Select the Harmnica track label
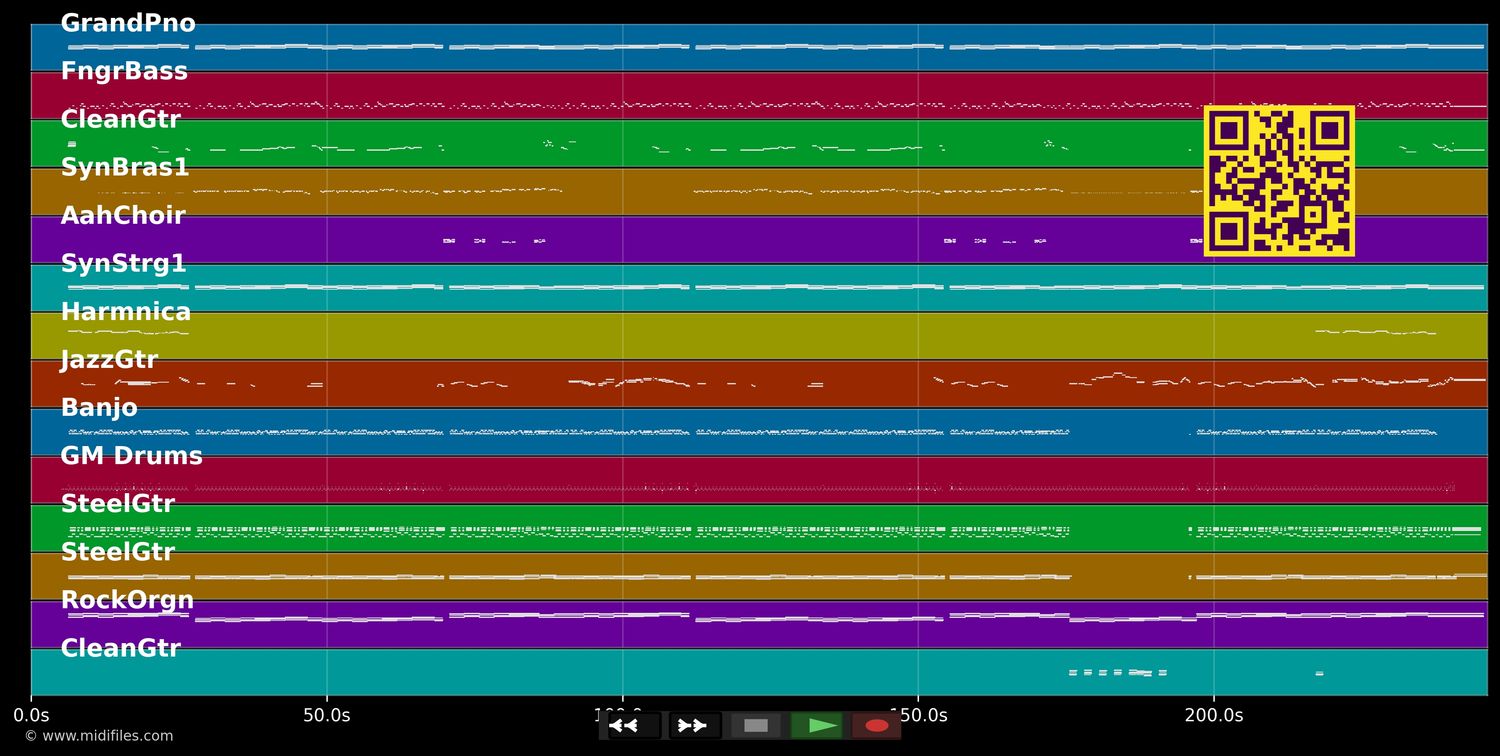 click(x=126, y=311)
